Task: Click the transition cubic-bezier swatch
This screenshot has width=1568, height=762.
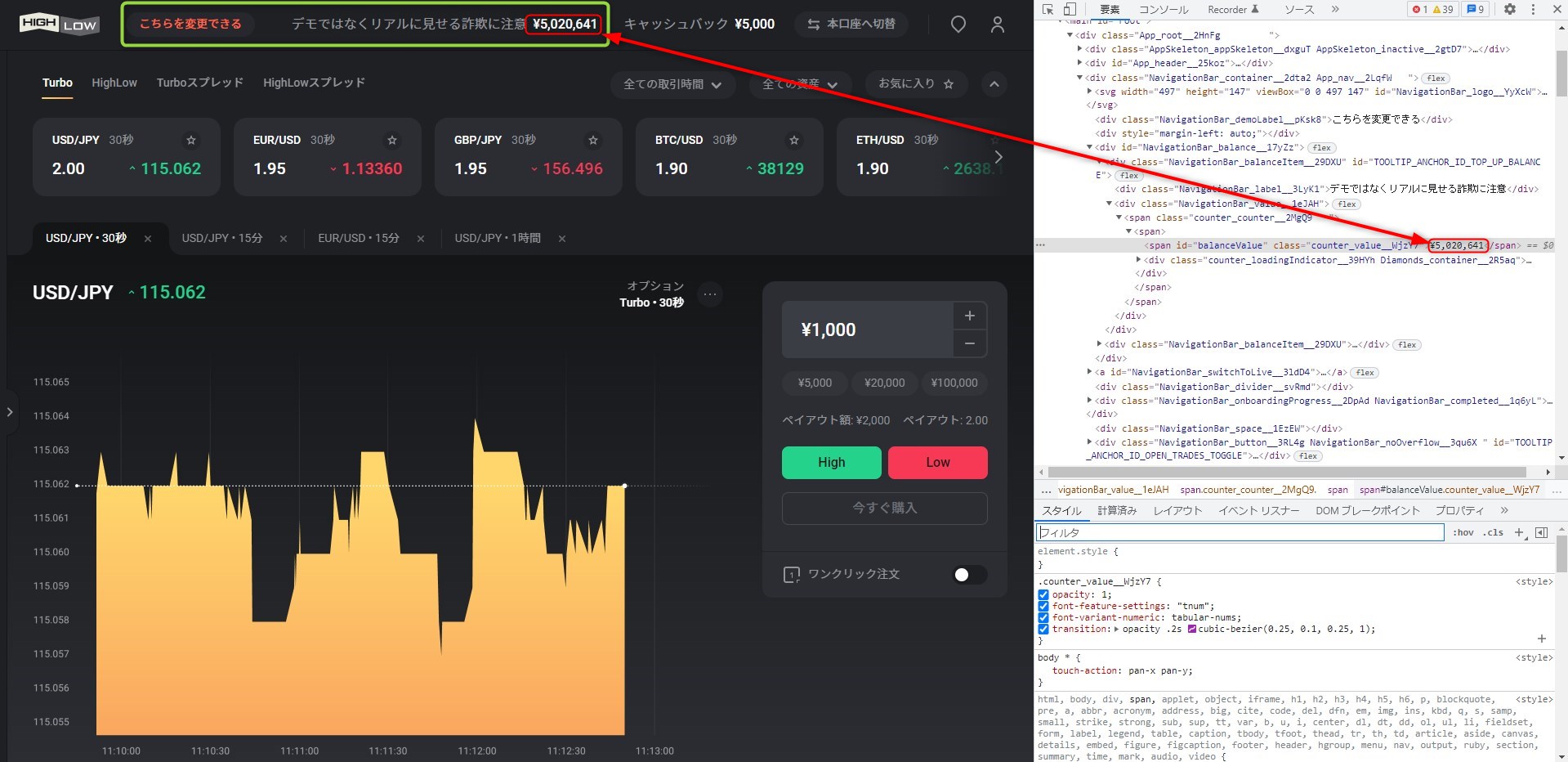Action: (x=1192, y=630)
